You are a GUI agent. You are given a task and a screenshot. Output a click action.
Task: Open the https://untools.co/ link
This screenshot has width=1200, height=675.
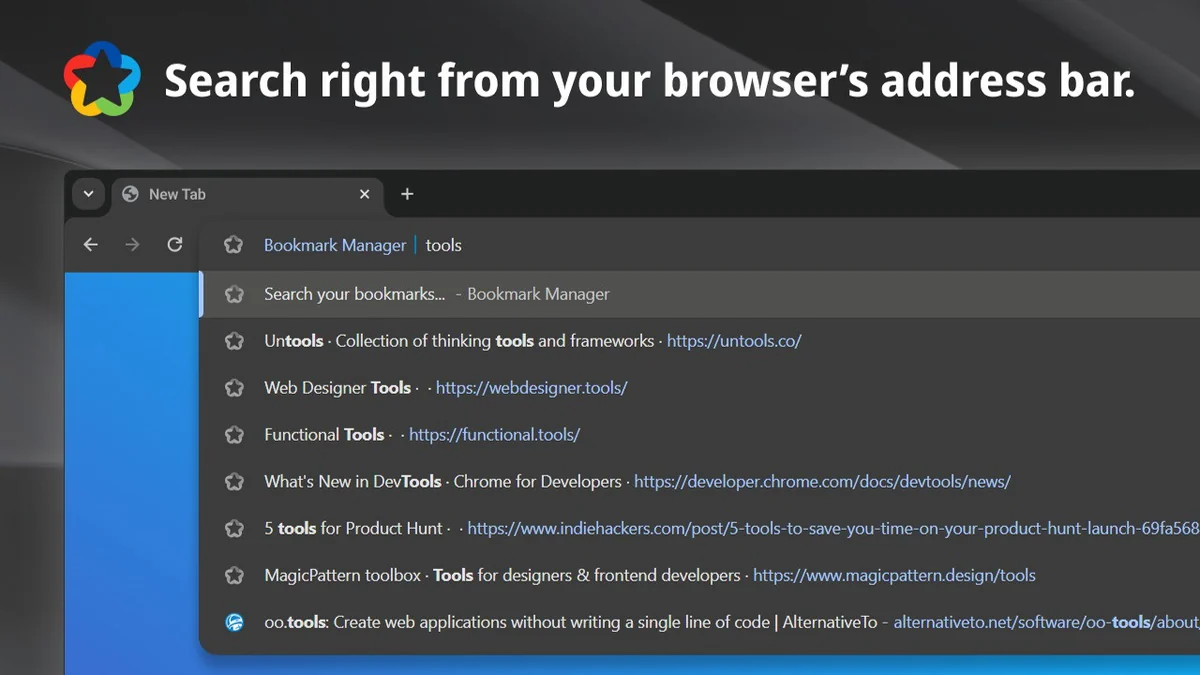734,341
